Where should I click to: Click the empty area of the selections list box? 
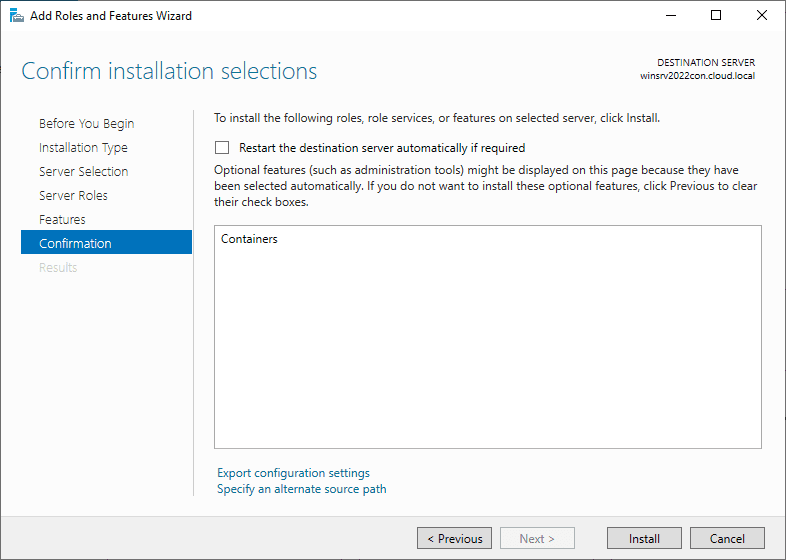pos(487,350)
